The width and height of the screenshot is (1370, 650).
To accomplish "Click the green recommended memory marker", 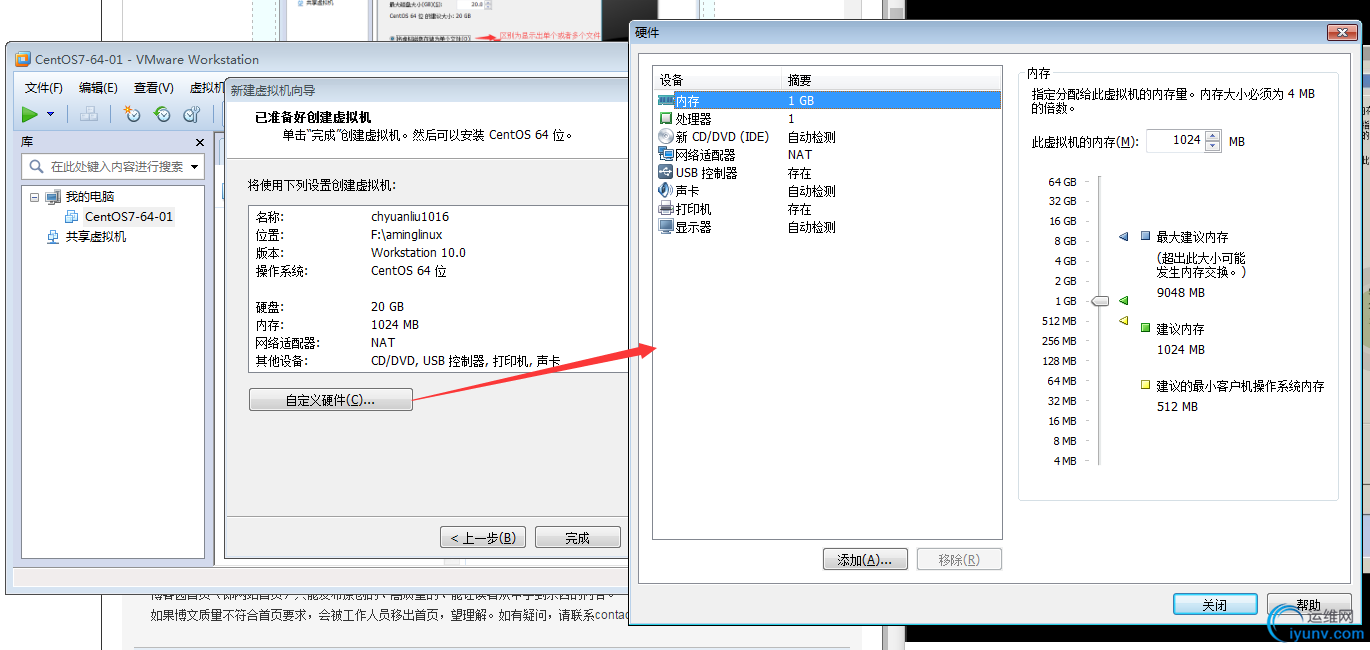I will coord(1123,300).
